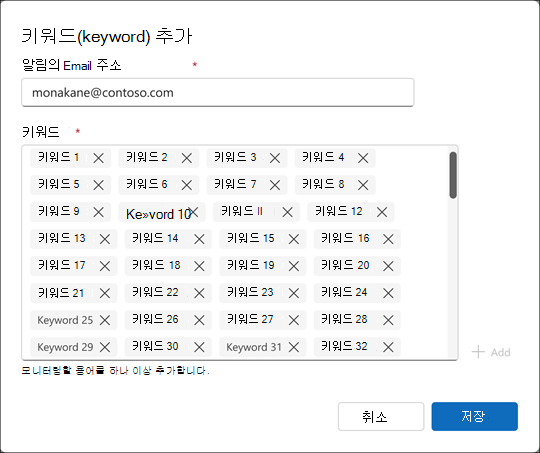Click the X on Keyword 31
The image size is (540, 453).
click(294, 347)
